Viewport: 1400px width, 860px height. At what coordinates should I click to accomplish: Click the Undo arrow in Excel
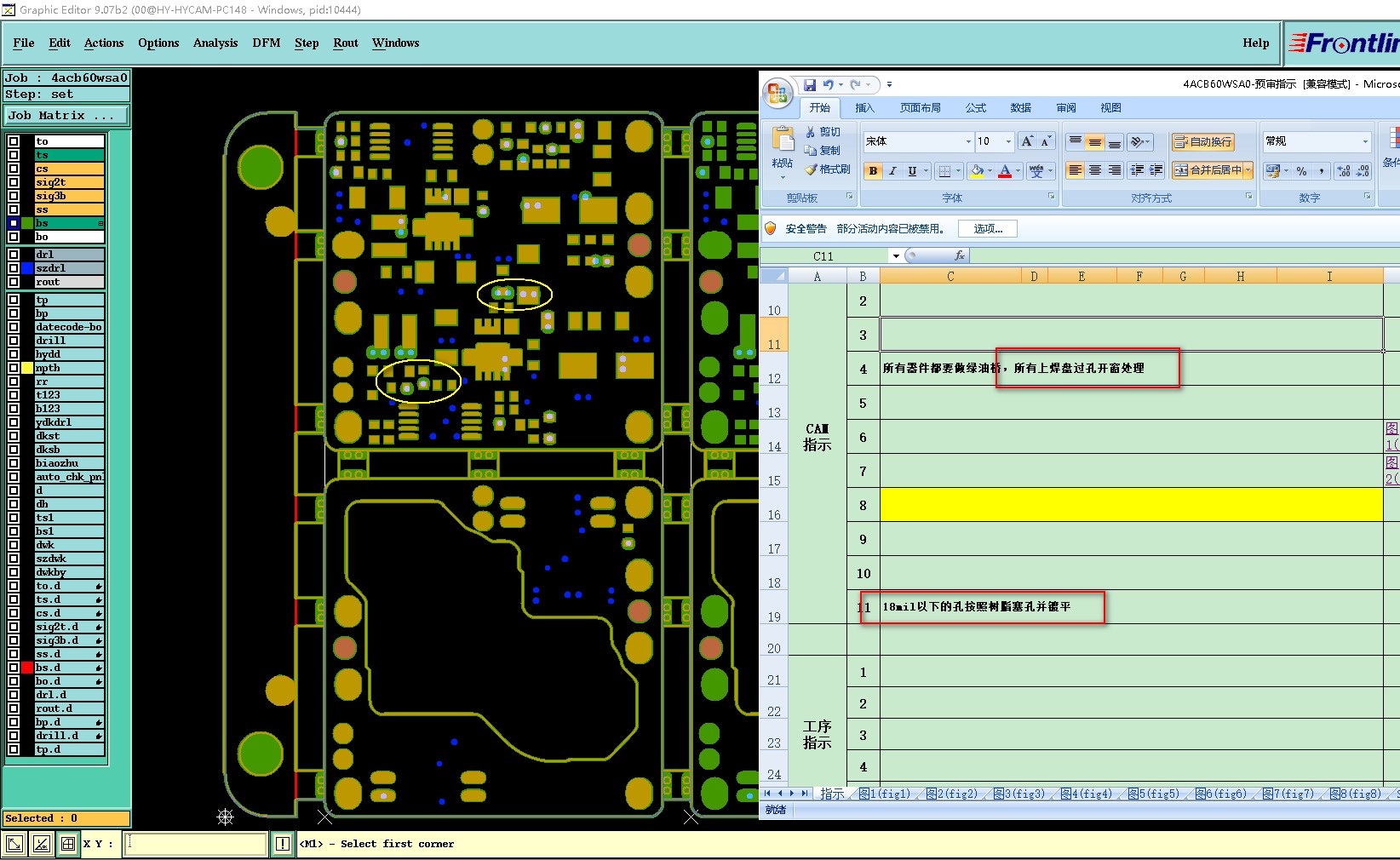coord(828,84)
